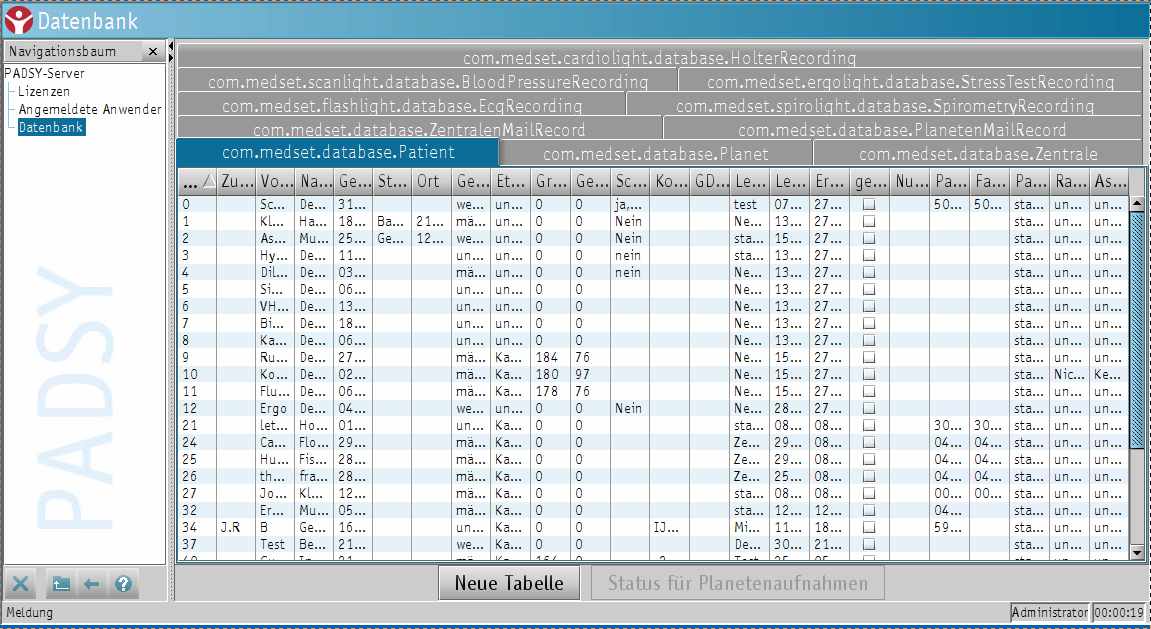Image resolution: width=1151 pixels, height=629 pixels.
Task: Tick the checkbox in row 10
Action: 869,374
